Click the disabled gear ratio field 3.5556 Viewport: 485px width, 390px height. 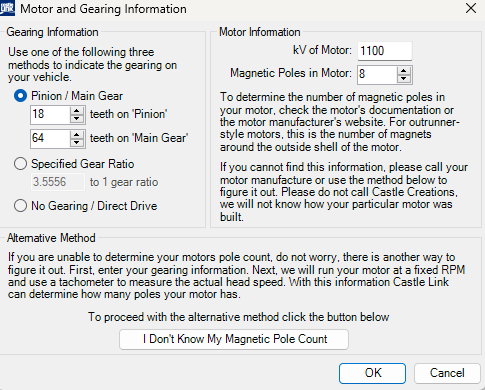click(x=58, y=182)
